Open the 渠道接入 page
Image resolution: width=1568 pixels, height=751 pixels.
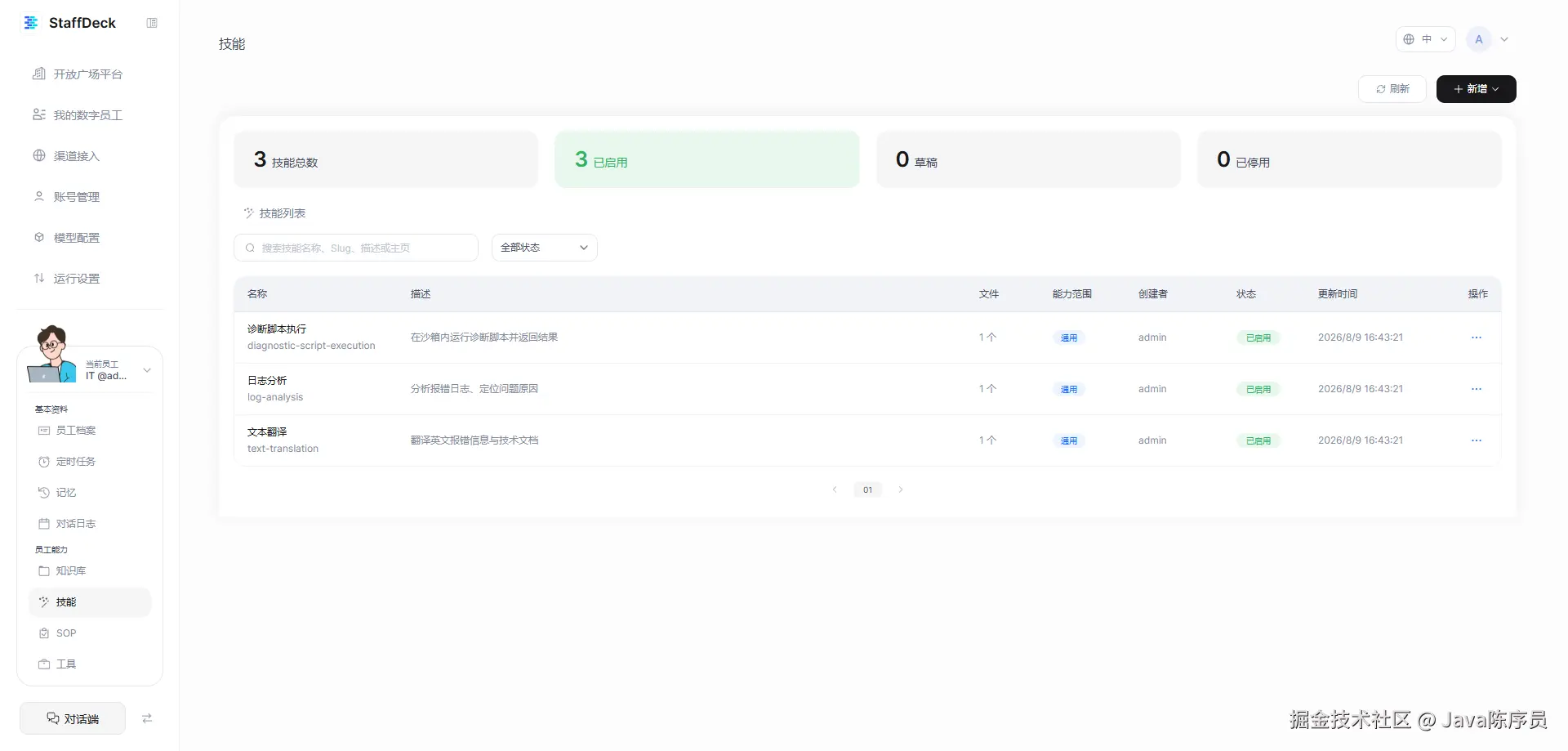tap(66, 156)
